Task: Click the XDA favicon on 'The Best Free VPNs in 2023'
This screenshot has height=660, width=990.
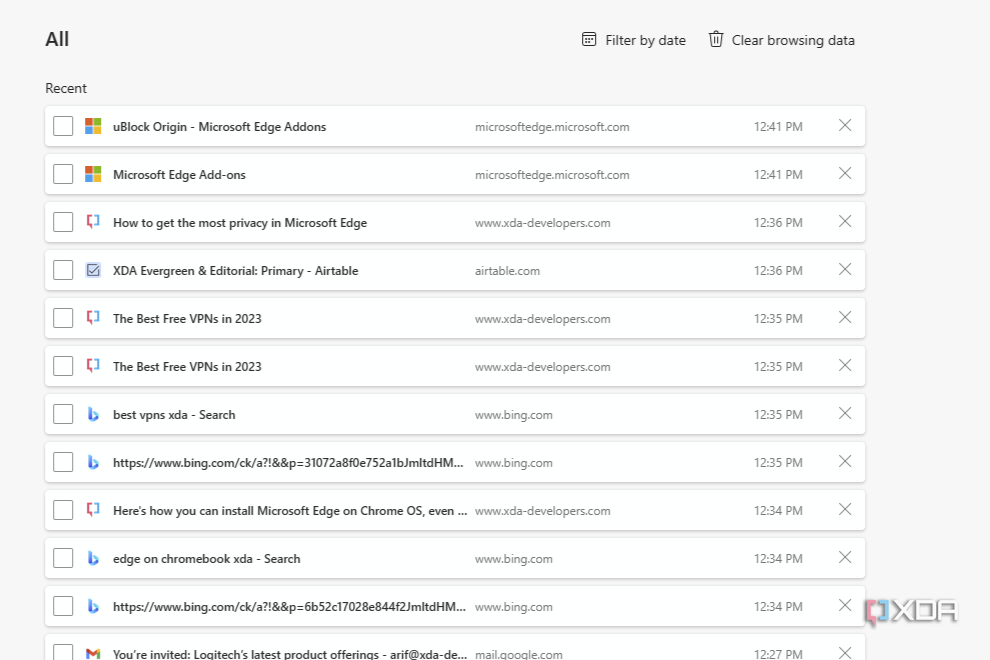Action: click(x=92, y=318)
